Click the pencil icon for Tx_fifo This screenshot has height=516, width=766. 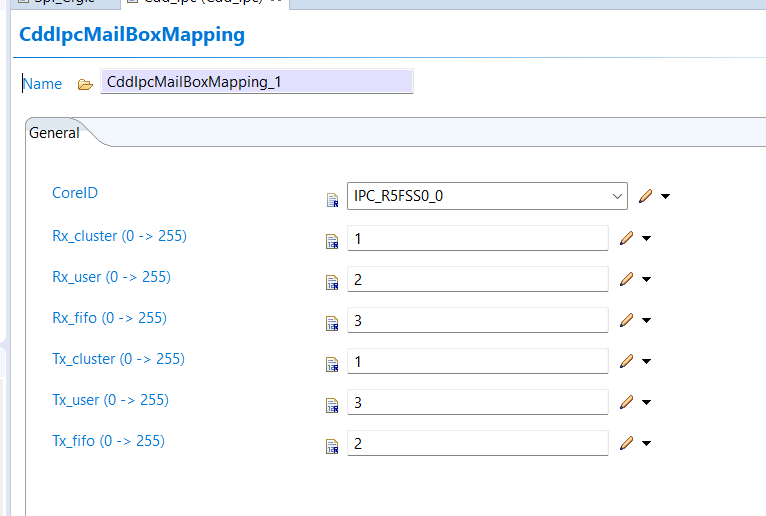(x=626, y=443)
